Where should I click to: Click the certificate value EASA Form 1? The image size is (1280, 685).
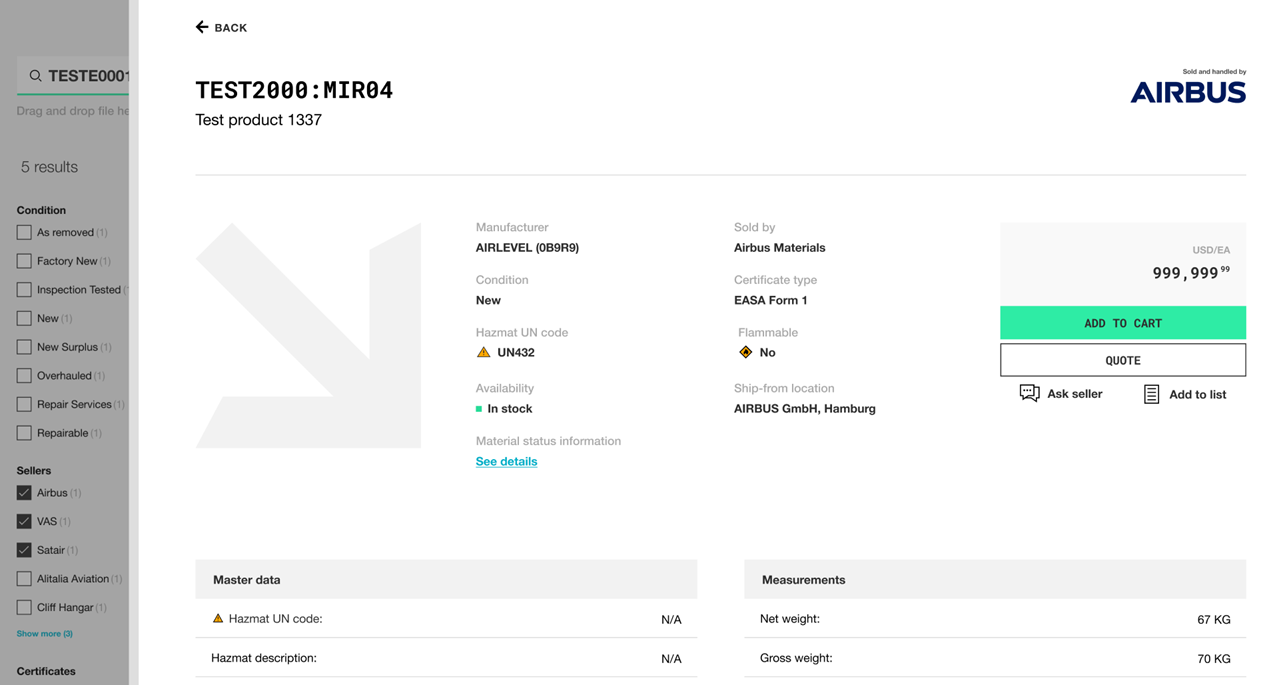pyautogui.click(x=771, y=300)
